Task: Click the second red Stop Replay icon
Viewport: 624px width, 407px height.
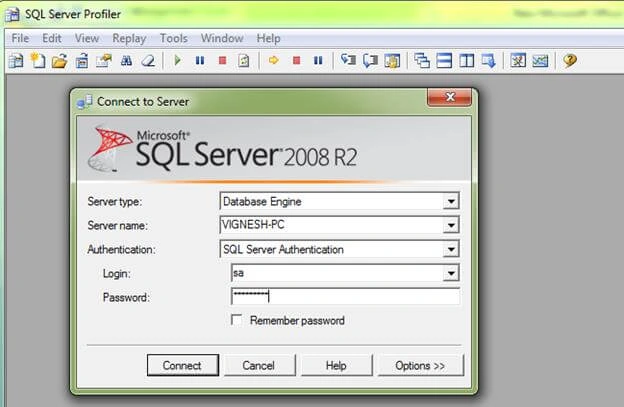Action: coord(296,60)
